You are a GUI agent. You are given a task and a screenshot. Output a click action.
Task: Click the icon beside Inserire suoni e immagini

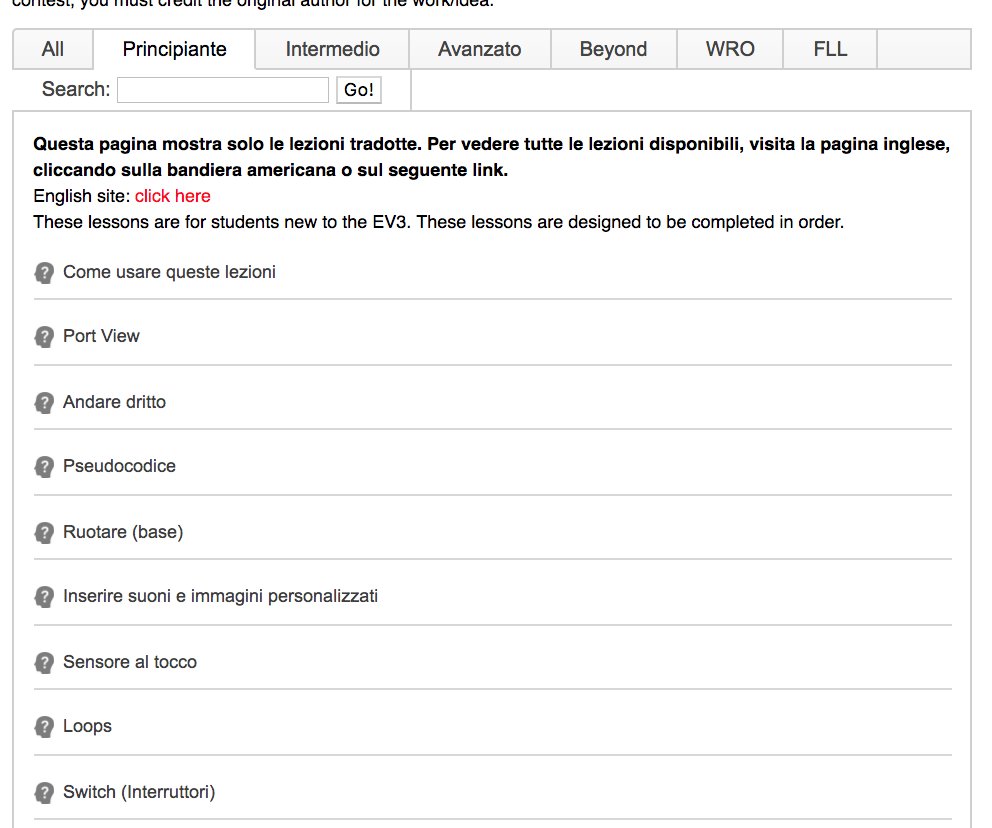(x=44, y=597)
